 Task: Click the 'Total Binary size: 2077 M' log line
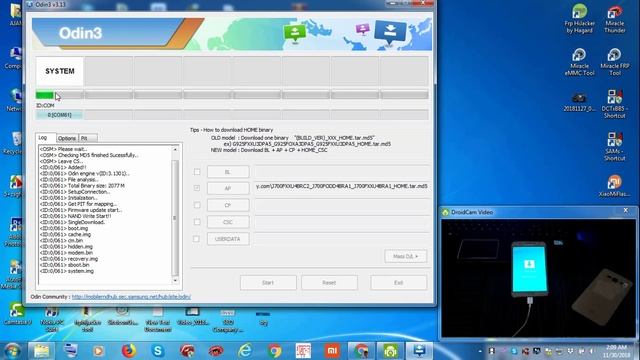(82, 186)
